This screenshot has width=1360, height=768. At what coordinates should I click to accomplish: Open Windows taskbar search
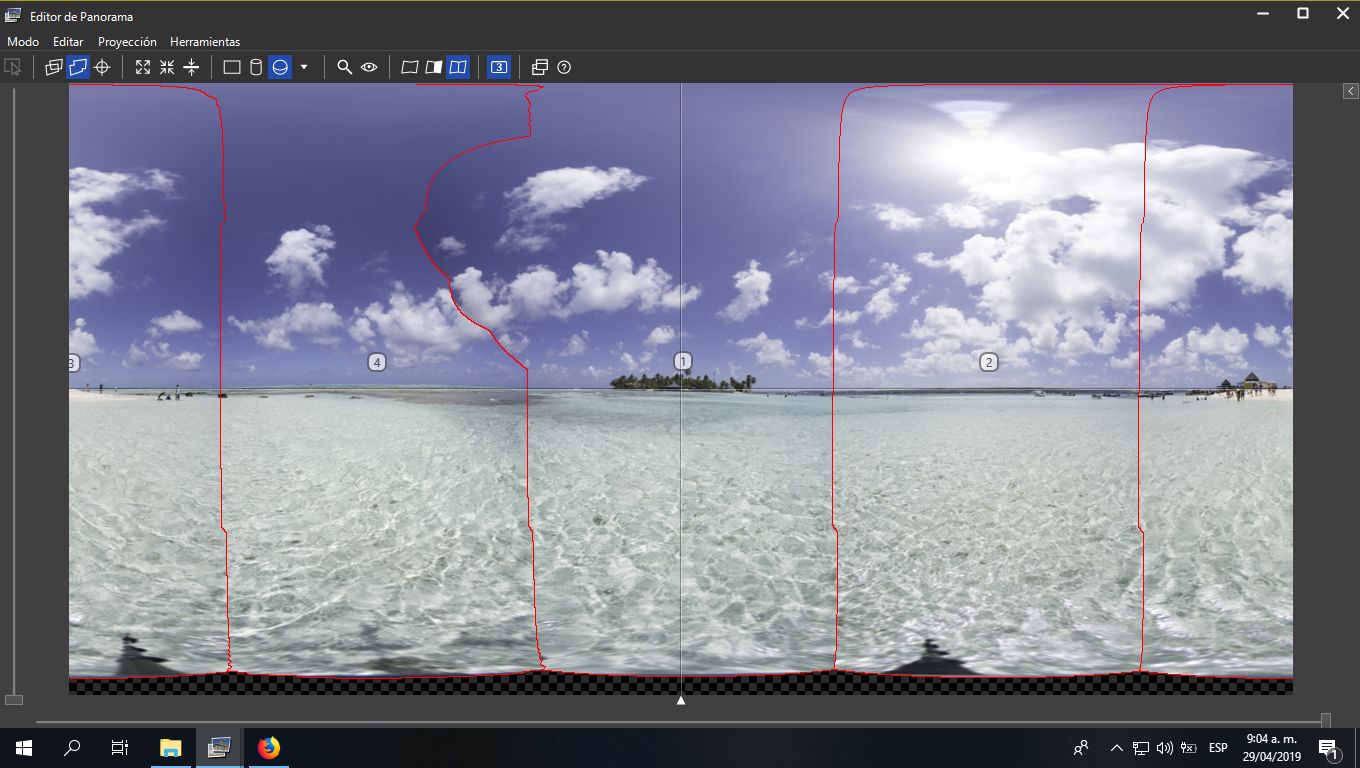[x=72, y=748]
